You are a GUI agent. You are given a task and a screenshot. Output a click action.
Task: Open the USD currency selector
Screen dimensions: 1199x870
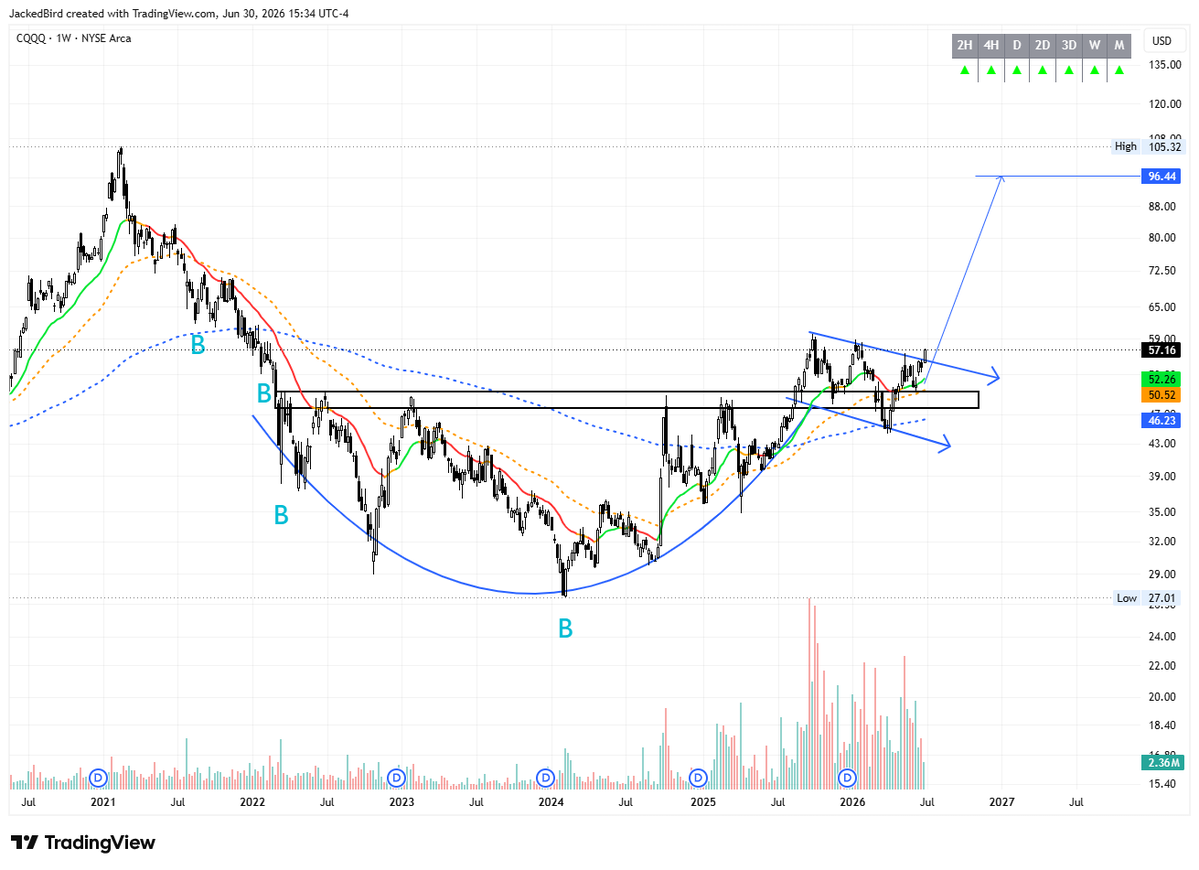(x=1162, y=41)
